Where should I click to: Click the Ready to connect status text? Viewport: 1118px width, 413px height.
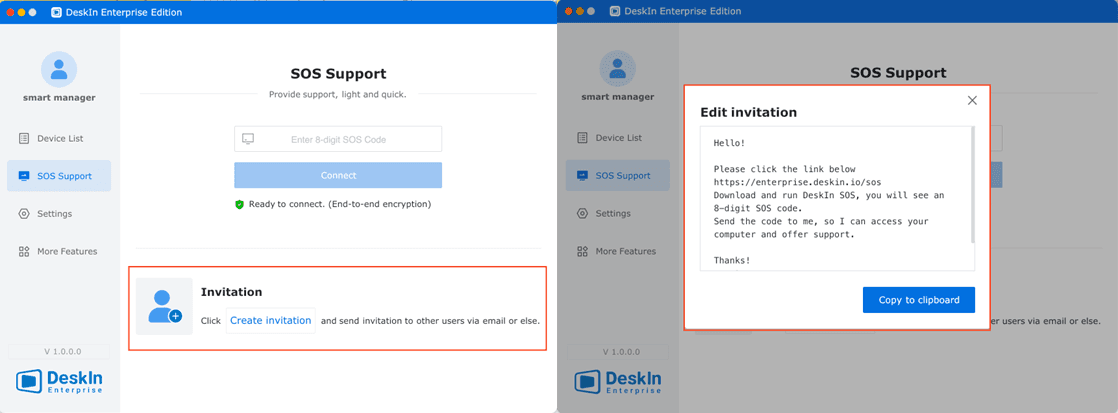[340, 205]
